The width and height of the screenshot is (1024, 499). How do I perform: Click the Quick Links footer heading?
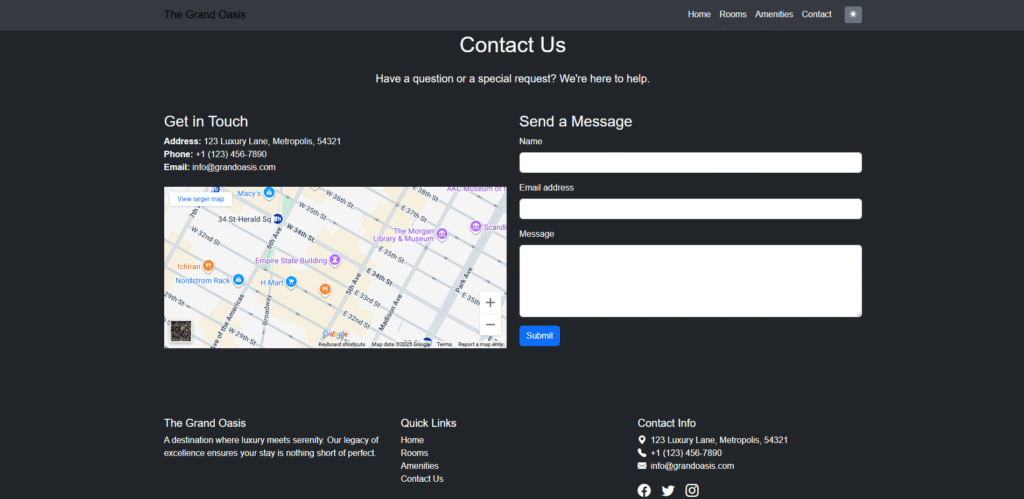[x=428, y=423]
